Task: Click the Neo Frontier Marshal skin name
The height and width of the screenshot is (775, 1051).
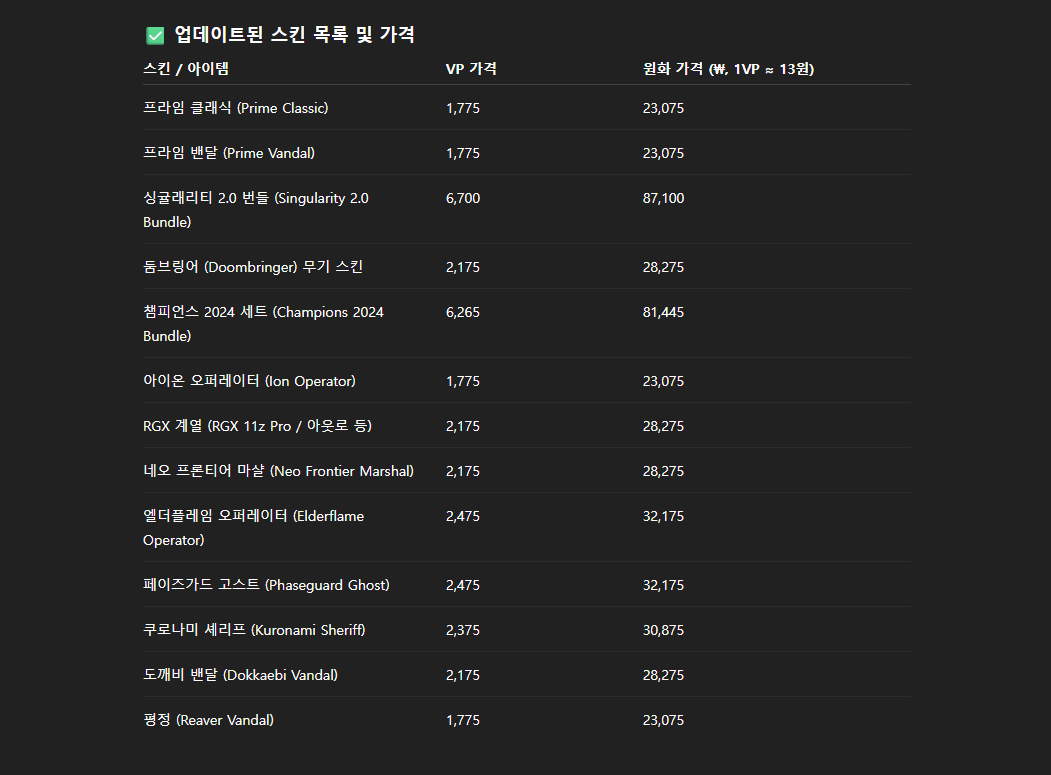Action: click(278, 471)
